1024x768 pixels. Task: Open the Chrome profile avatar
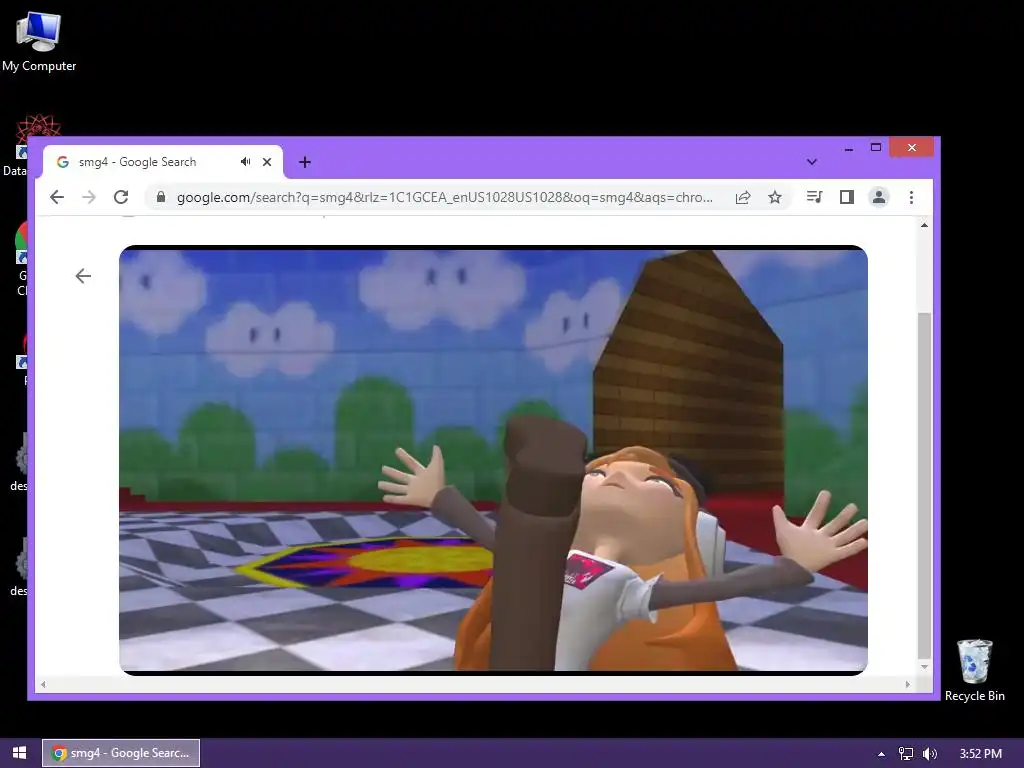(879, 197)
